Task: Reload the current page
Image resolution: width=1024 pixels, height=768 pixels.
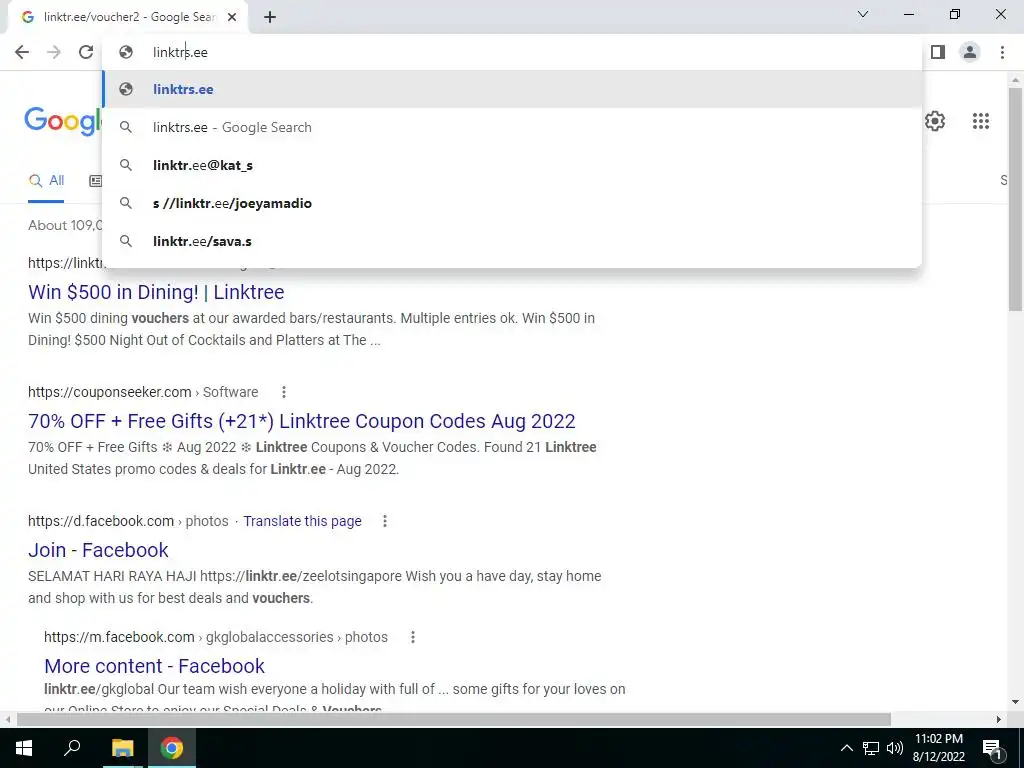Action: coord(86,52)
